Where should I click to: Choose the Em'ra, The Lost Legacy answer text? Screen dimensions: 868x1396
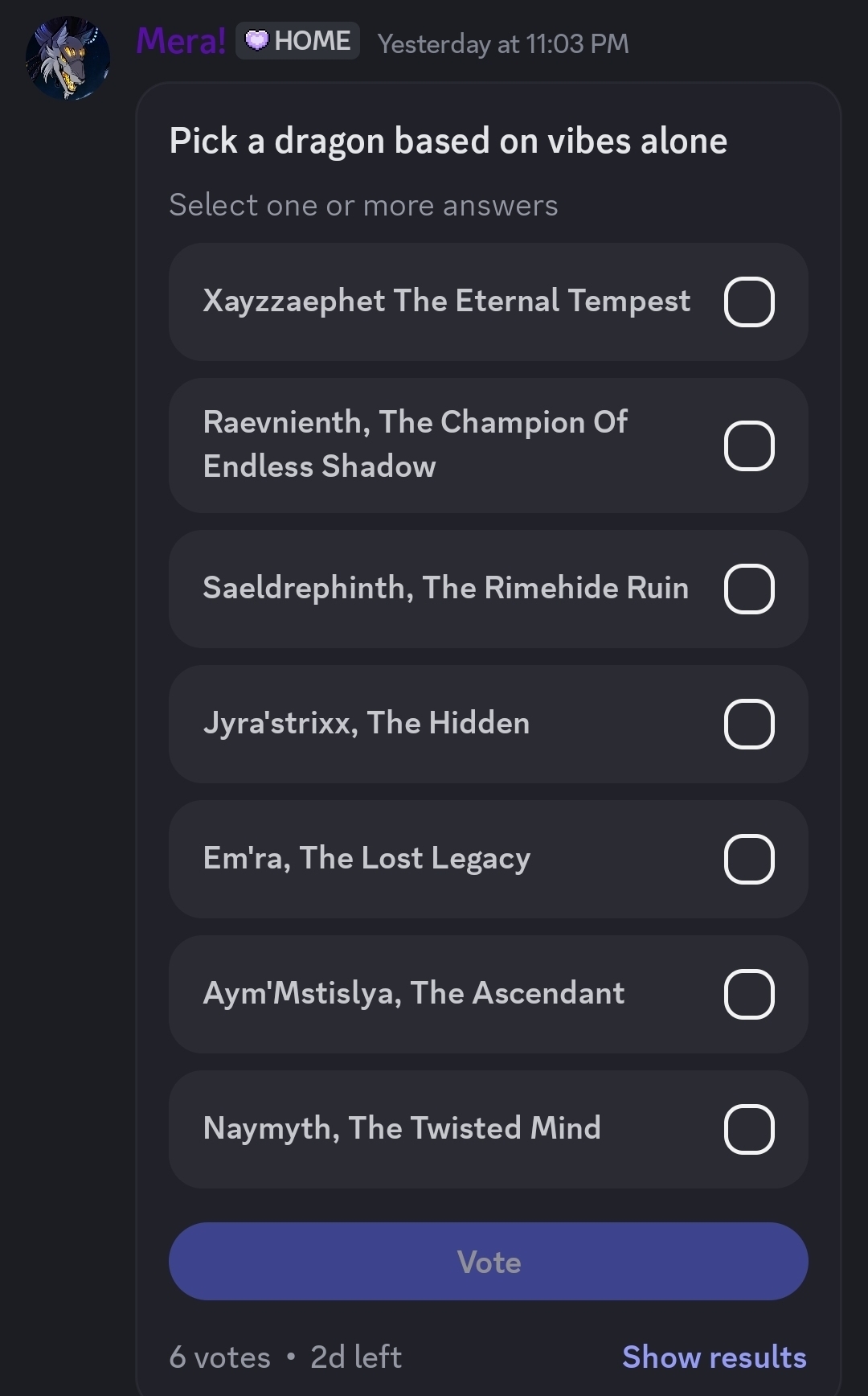(x=366, y=858)
